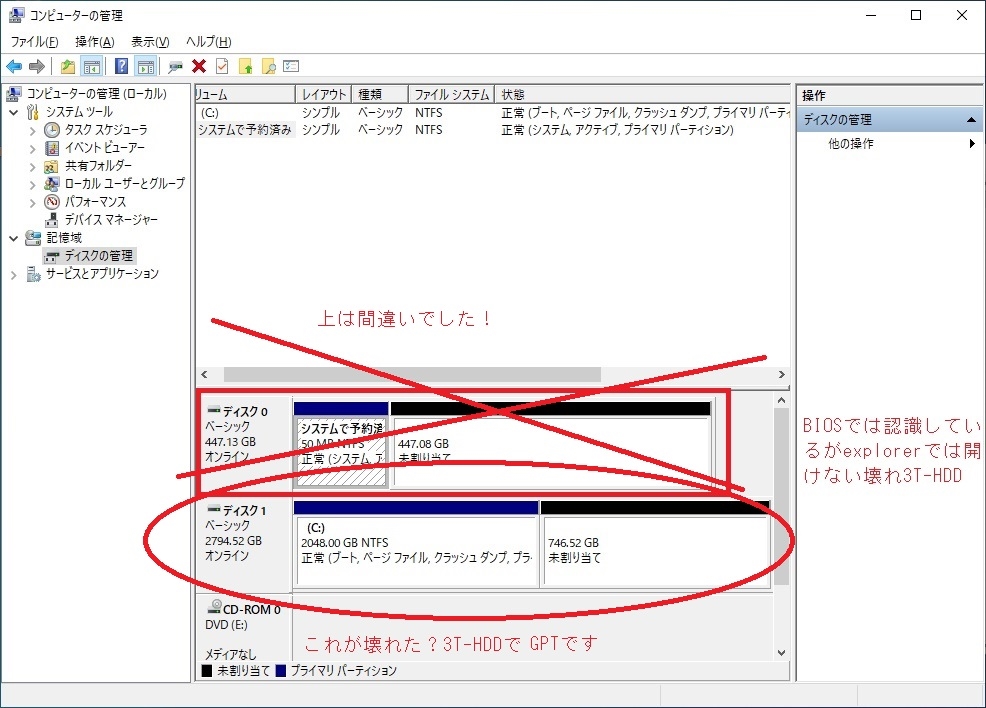Image resolution: width=986 pixels, height=708 pixels.
Task: Collapse the 記憶域 tree node
Action: tap(13, 238)
